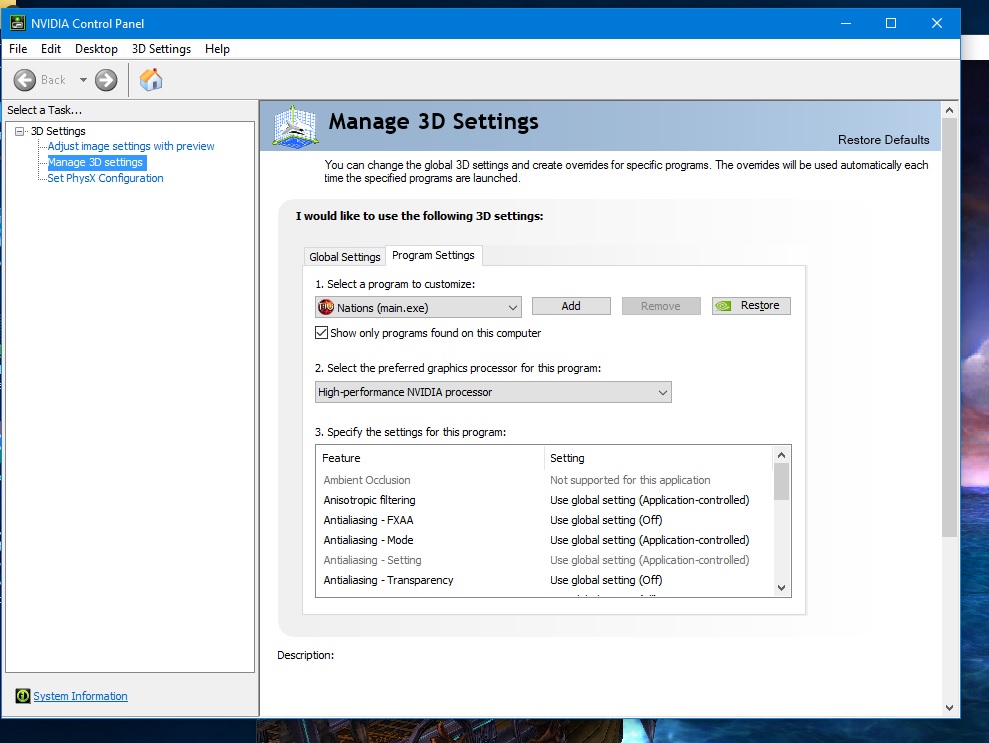Switch to the Global Settings tab
The height and width of the screenshot is (743, 989).
pyautogui.click(x=344, y=257)
